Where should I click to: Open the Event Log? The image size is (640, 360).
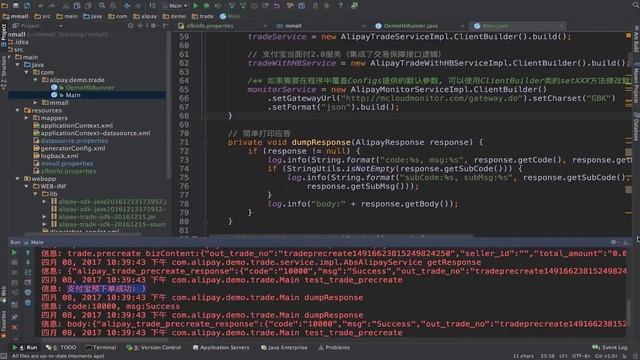(x=610, y=347)
